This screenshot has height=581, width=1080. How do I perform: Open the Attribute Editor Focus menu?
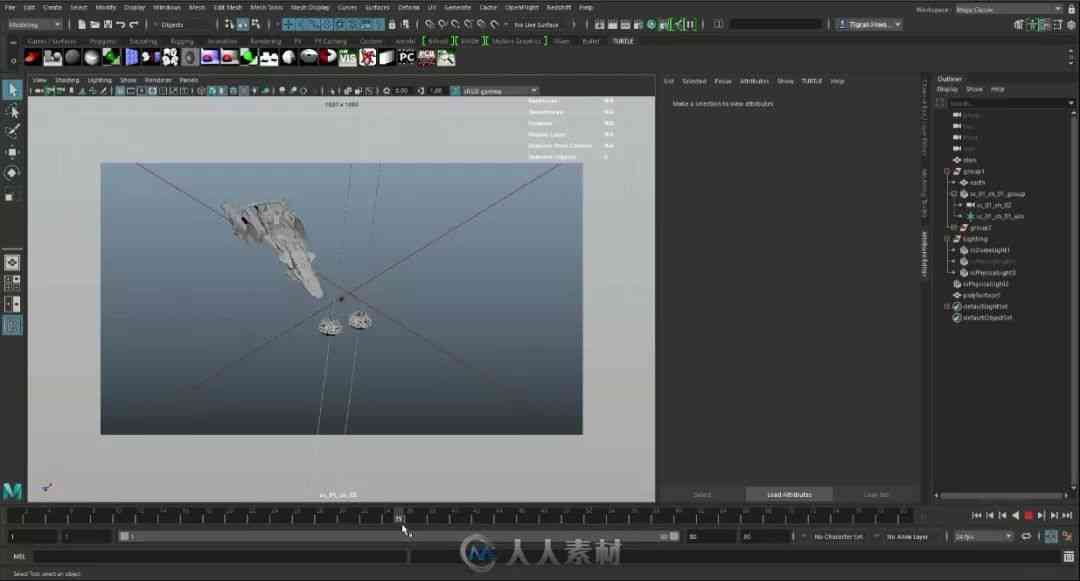(x=723, y=81)
